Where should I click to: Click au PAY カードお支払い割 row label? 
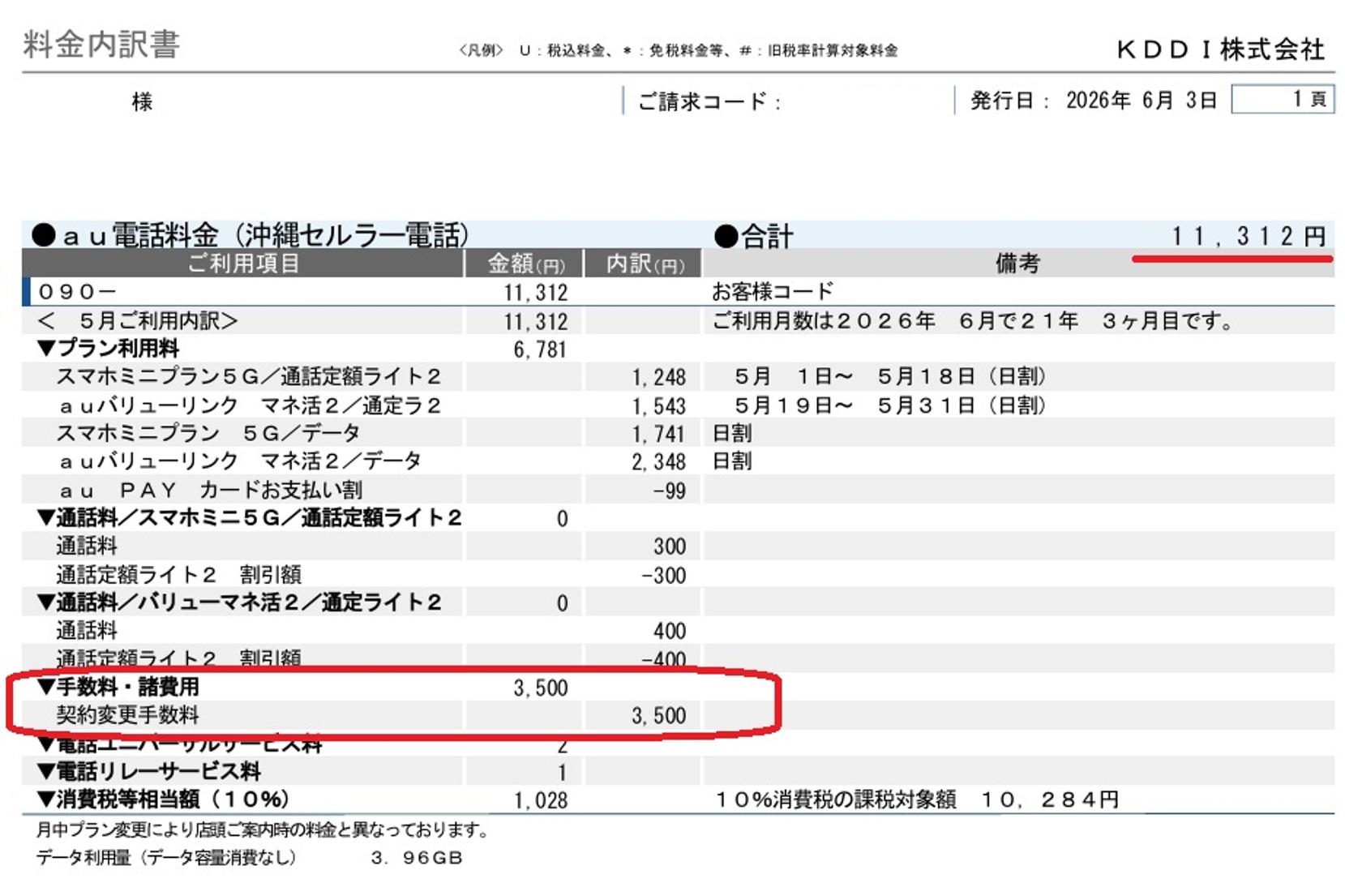click(211, 491)
